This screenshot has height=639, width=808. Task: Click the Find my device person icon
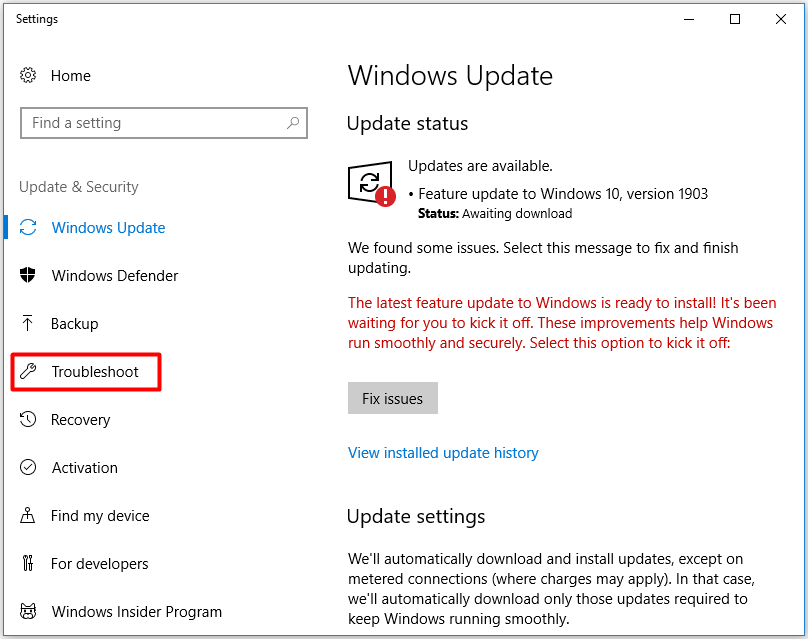coord(28,515)
